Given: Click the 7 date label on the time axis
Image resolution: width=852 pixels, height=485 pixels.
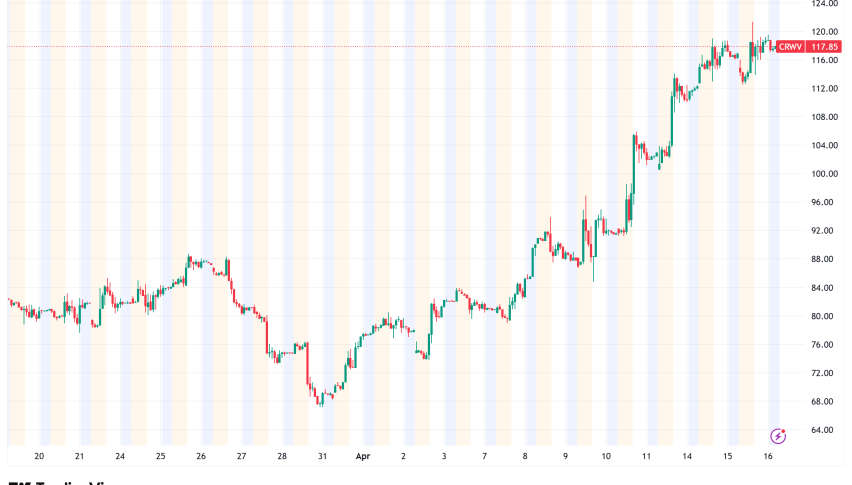Looking at the screenshot, I should (484, 455).
